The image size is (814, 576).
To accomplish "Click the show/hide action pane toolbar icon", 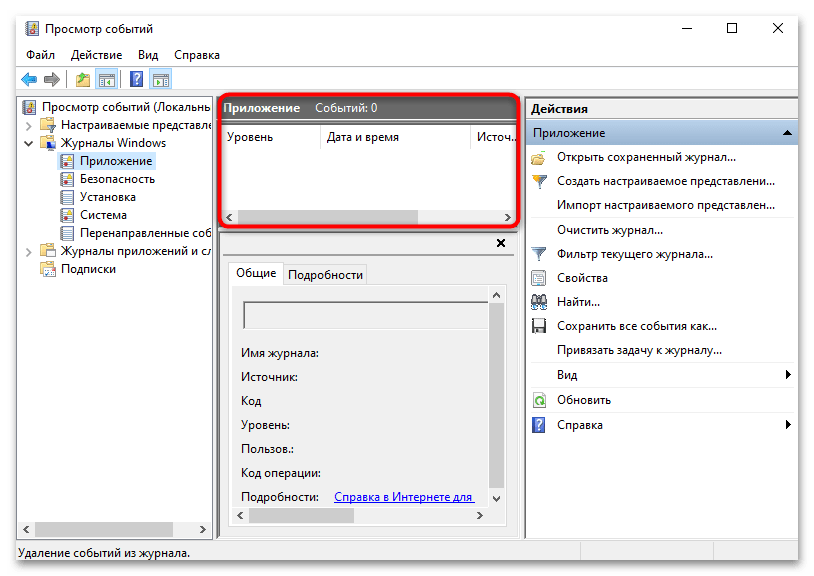I will [160, 78].
